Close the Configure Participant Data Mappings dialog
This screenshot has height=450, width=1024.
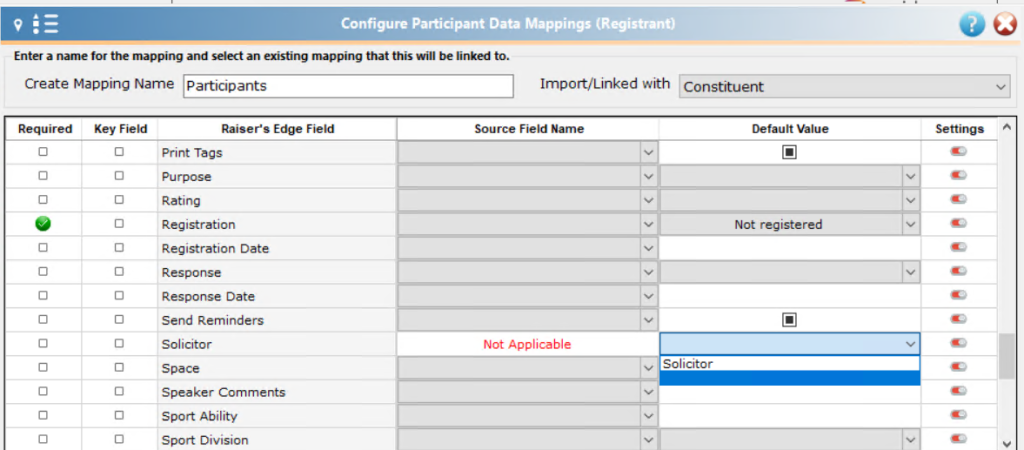click(x=1005, y=24)
